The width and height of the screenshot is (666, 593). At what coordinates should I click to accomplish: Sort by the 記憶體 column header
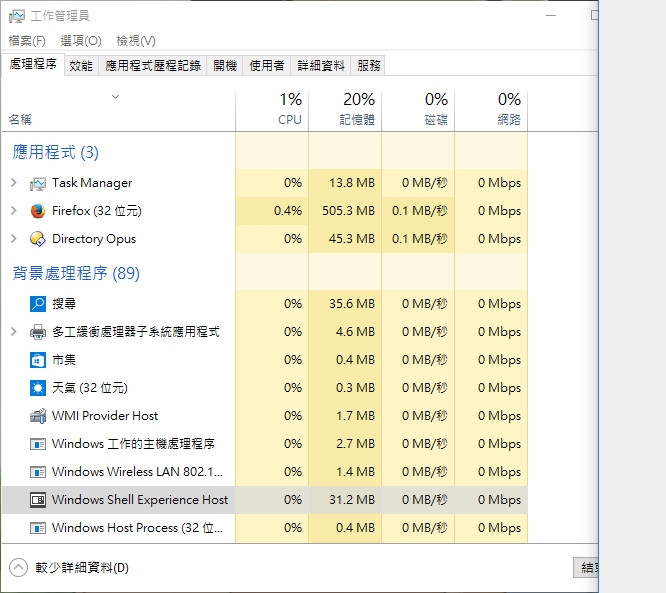(345, 110)
